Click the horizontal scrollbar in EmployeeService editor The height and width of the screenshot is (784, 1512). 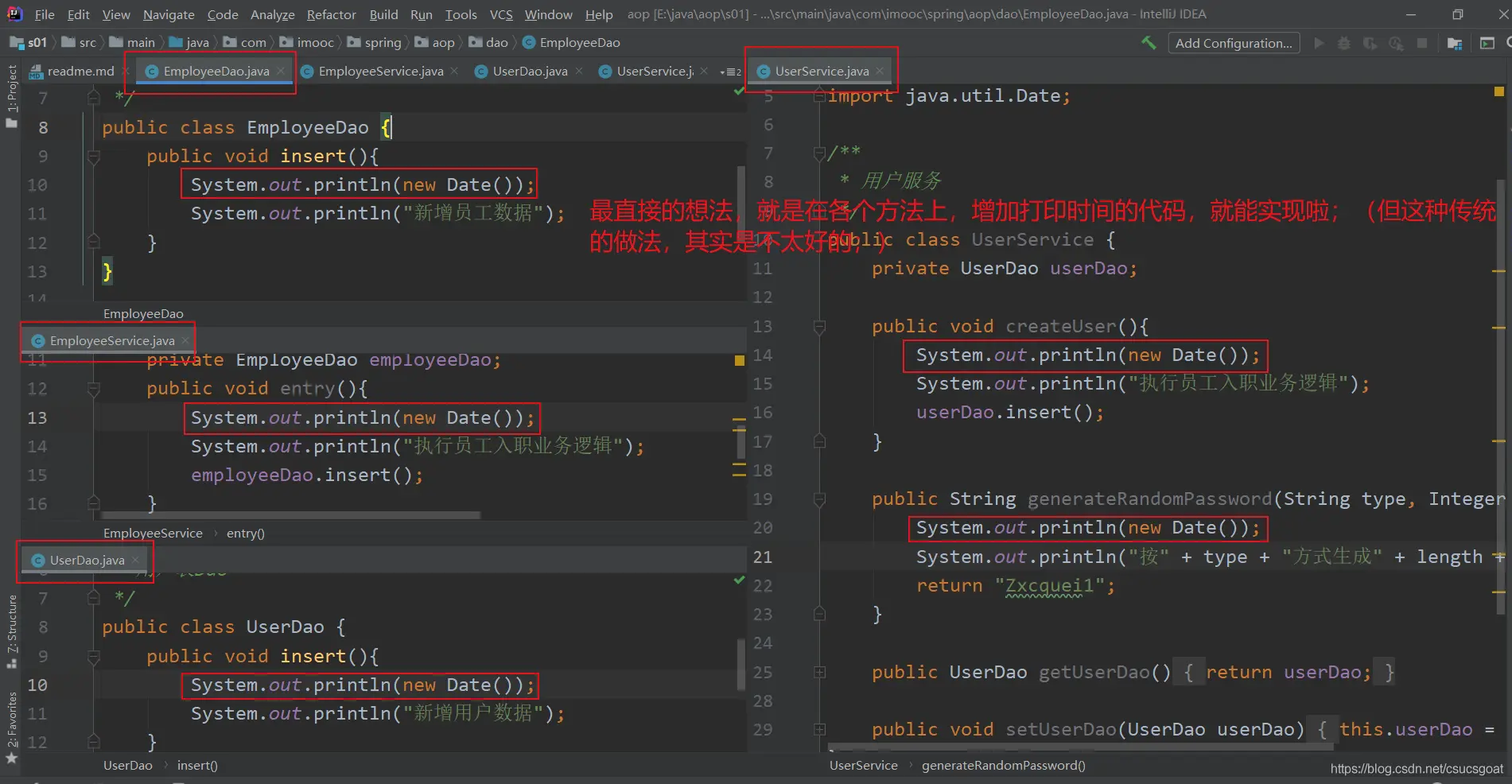tap(290, 515)
